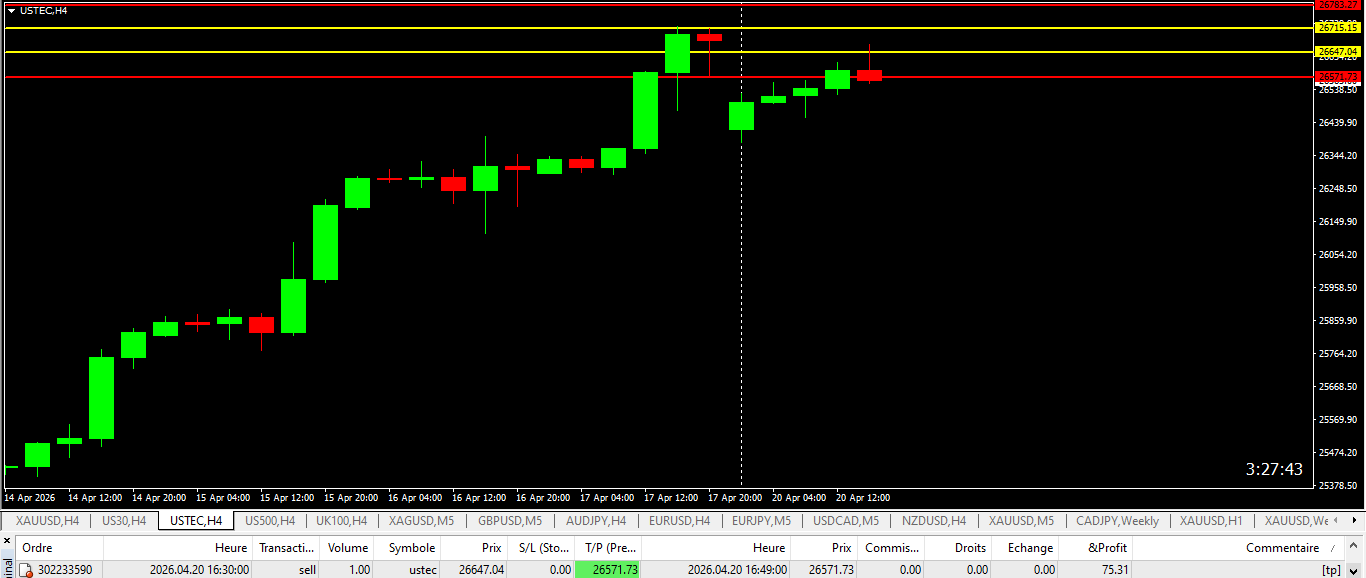Open the UK100,H4 chart tab
Screen dimensions: 1366x578
tap(341, 521)
